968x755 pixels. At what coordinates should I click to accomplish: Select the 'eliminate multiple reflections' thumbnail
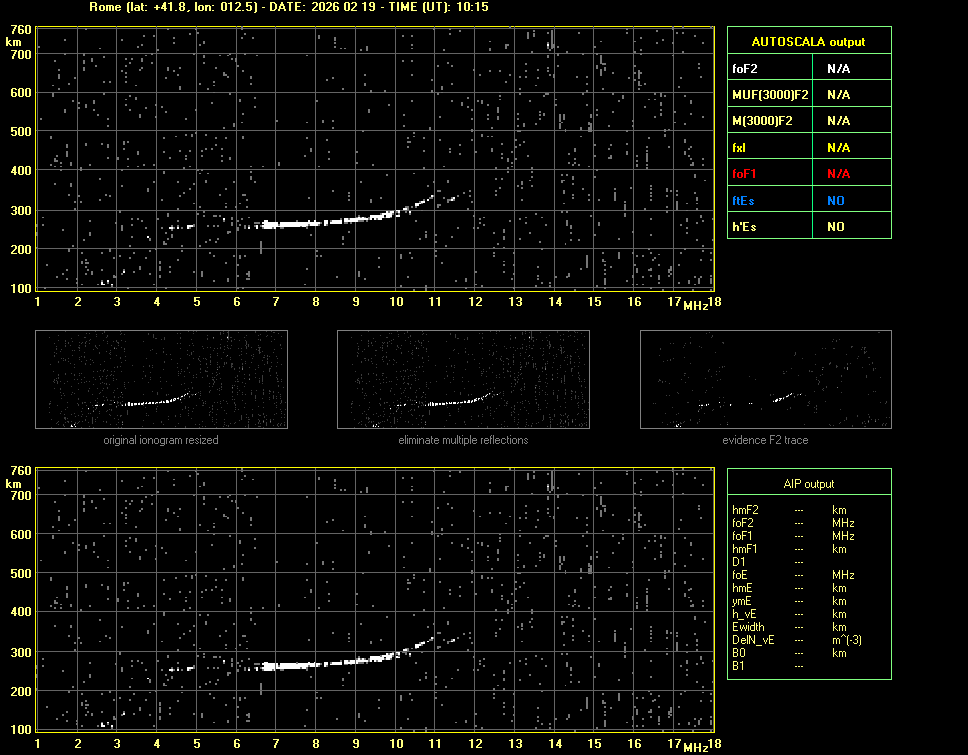(463, 380)
